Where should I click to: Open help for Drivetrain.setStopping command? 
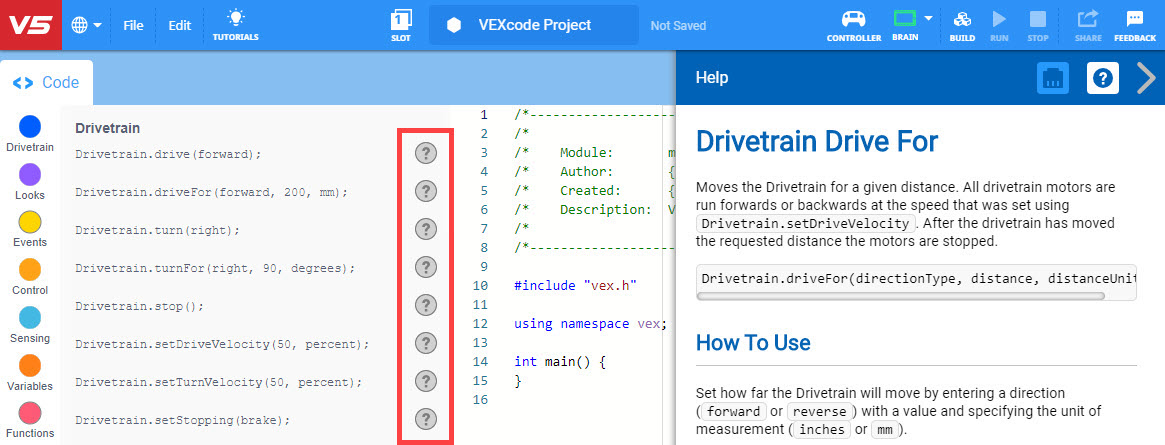426,419
